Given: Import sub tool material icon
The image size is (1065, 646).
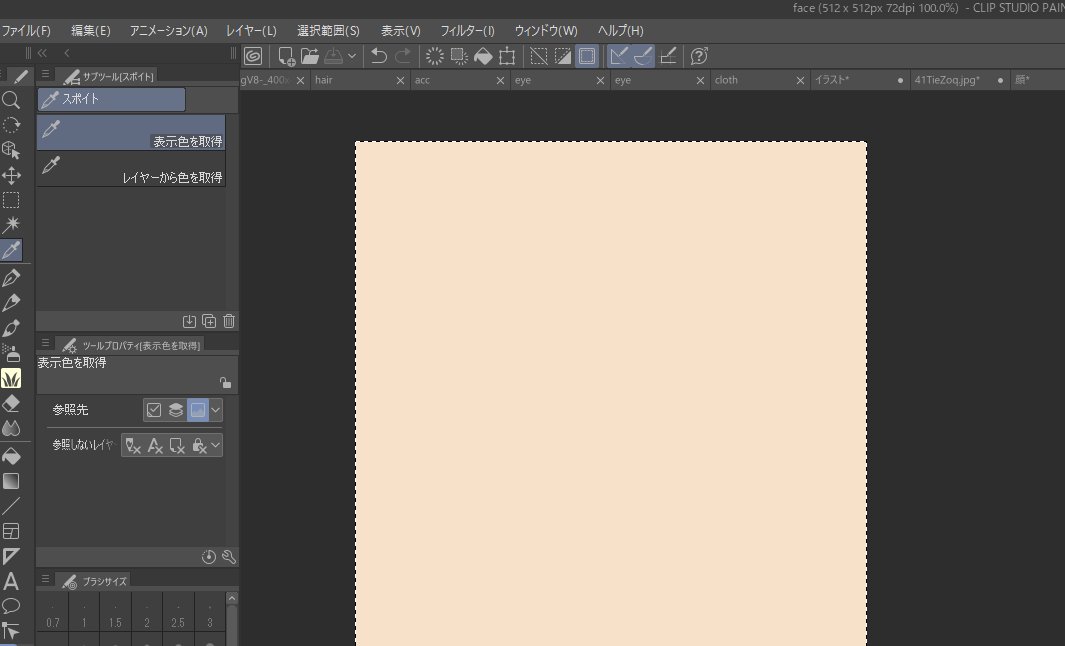Looking at the screenshot, I should [x=189, y=321].
